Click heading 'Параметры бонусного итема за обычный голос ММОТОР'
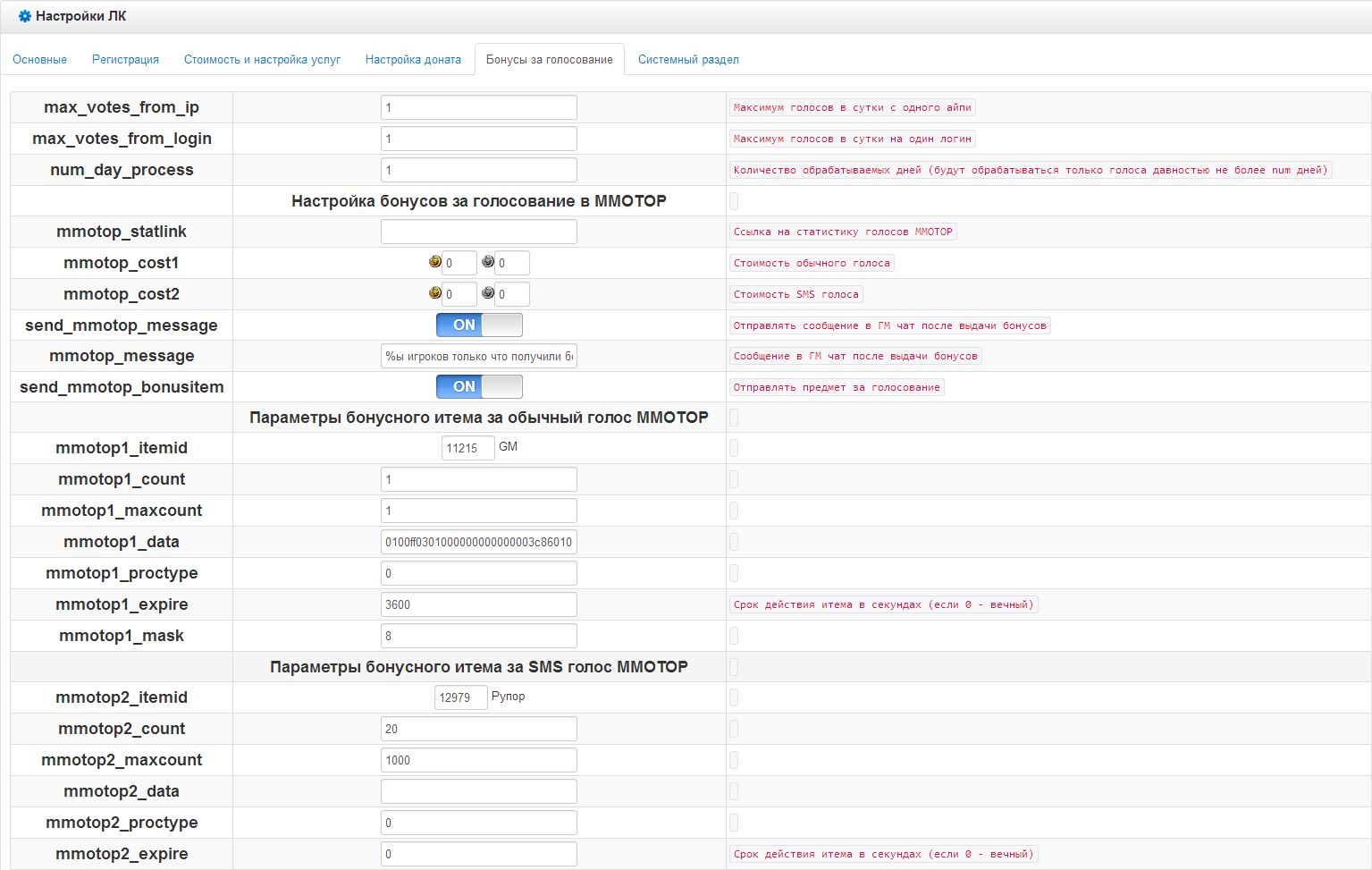1372x870 pixels. [x=479, y=418]
